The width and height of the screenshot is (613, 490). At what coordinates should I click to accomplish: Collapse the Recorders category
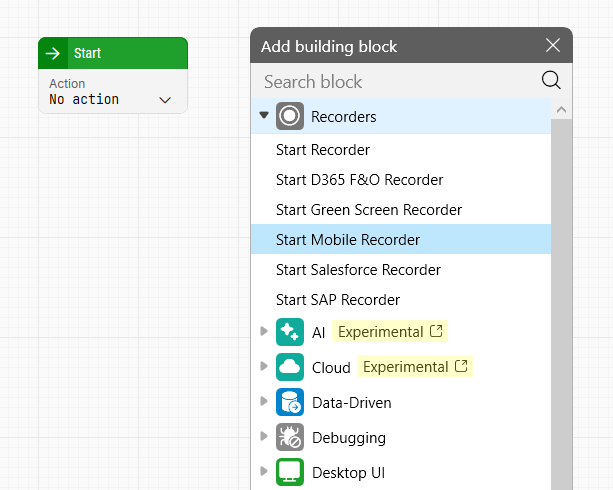[x=264, y=116]
